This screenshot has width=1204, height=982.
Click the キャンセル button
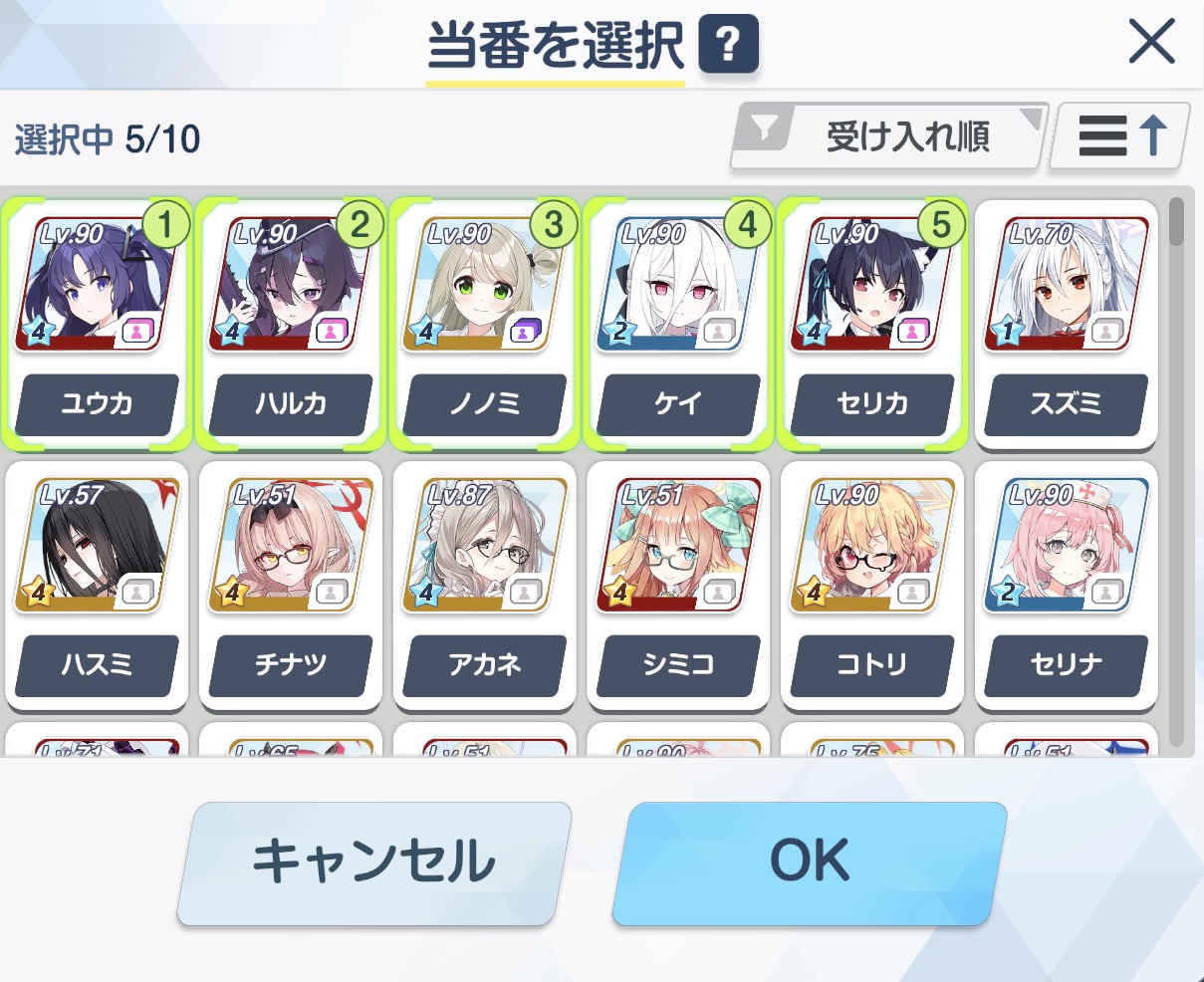[374, 861]
